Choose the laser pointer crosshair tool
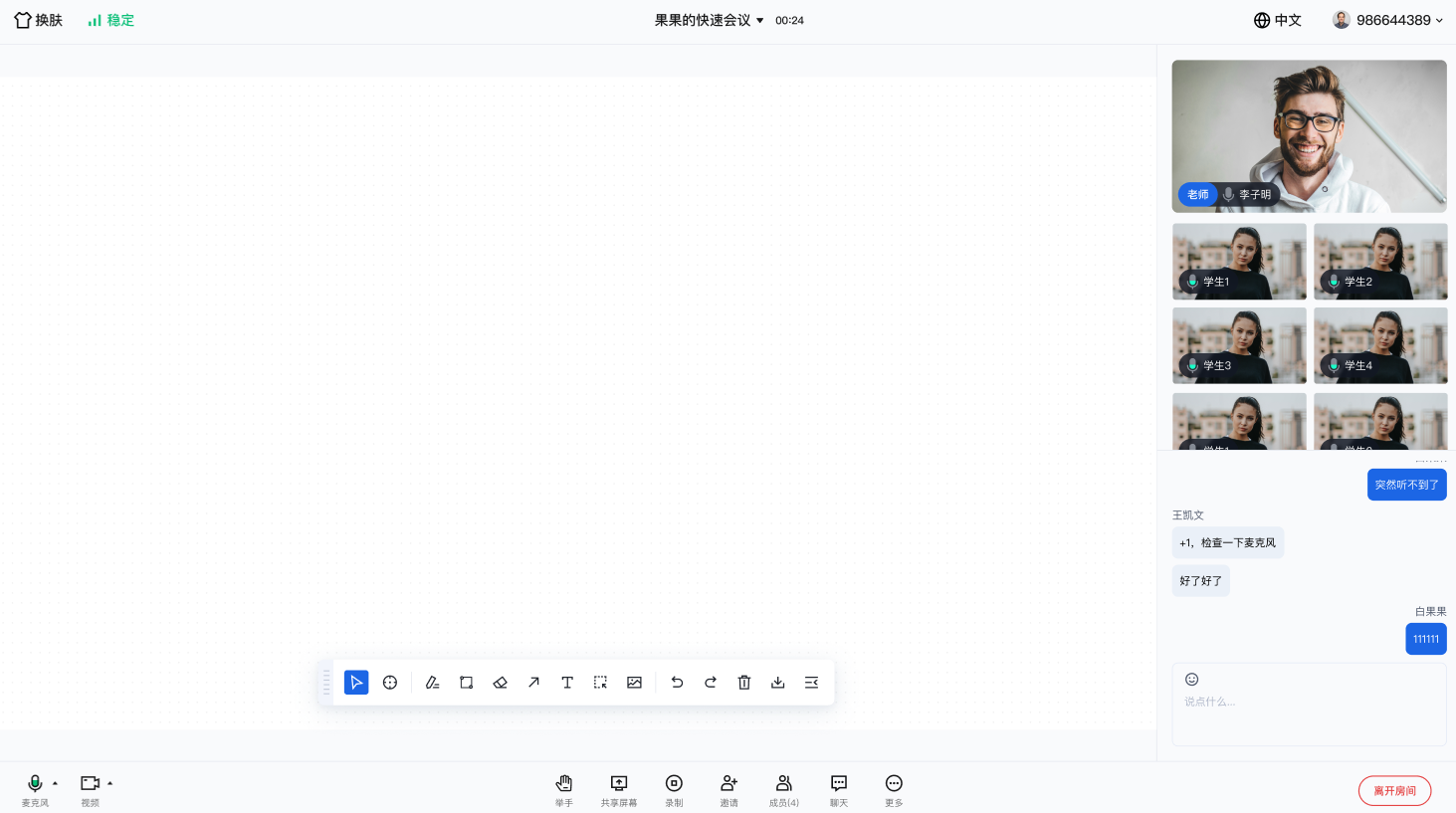This screenshot has width=1456, height=813. [390, 683]
